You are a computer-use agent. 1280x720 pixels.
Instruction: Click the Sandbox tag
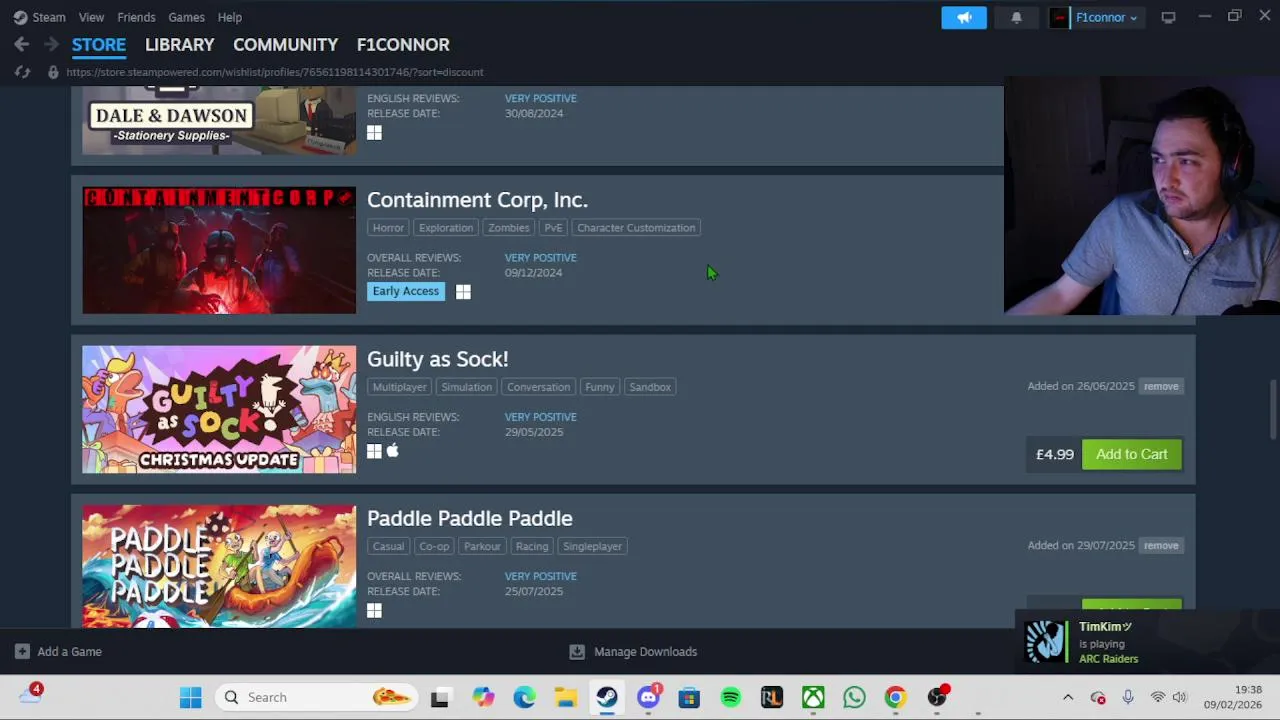650,387
